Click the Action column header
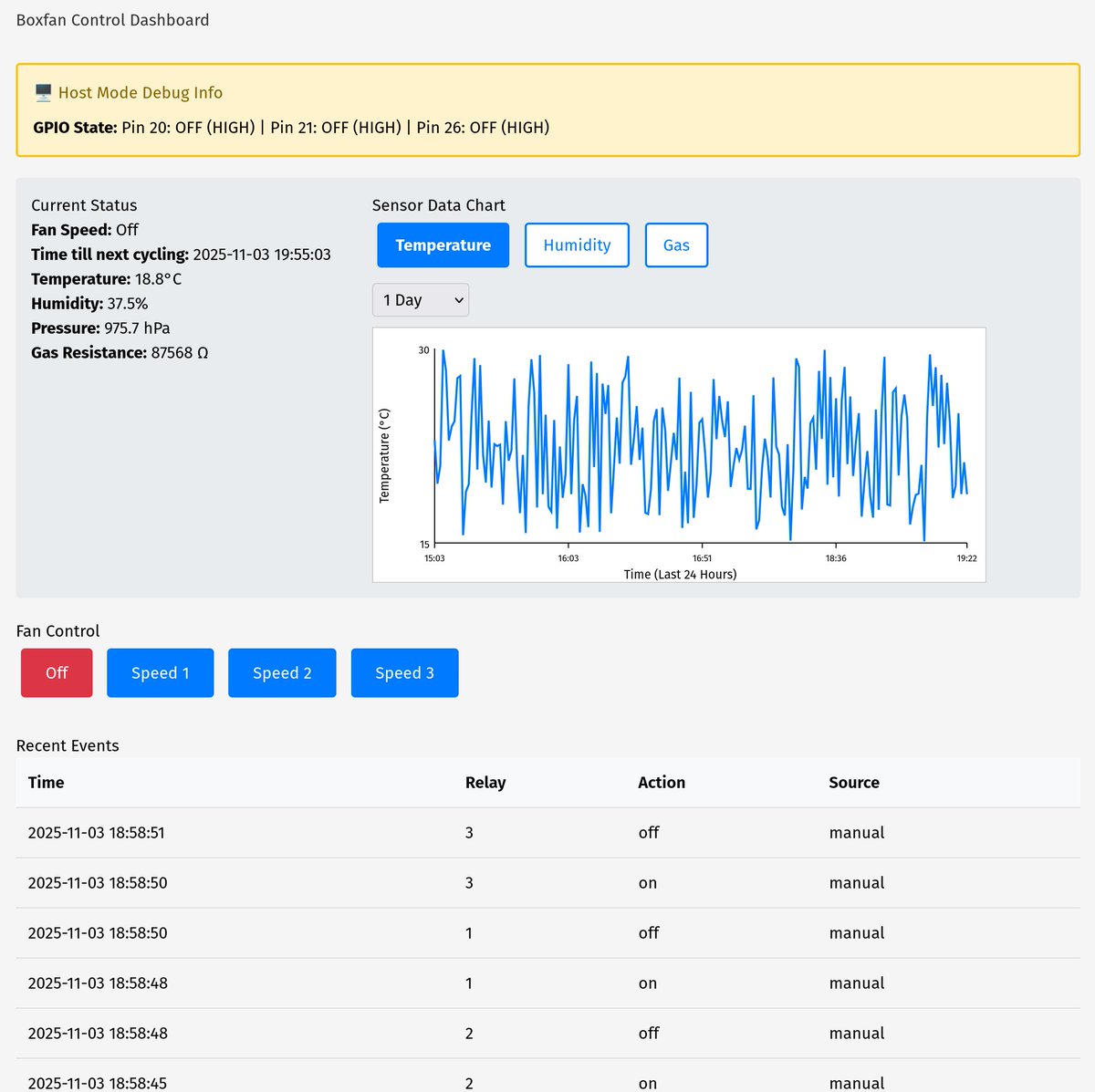 click(662, 782)
